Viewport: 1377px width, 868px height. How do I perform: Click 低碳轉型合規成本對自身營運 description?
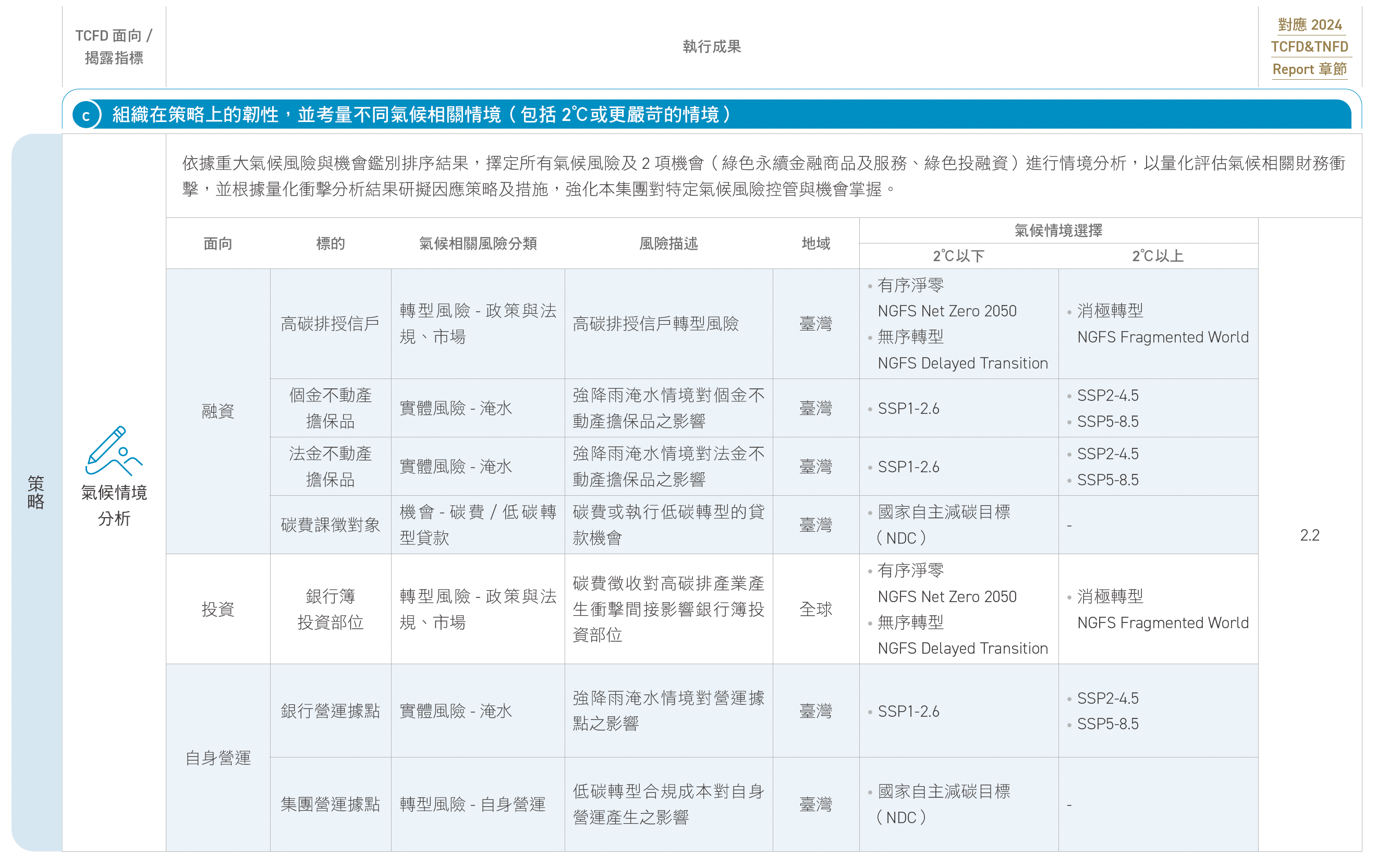coord(668,804)
